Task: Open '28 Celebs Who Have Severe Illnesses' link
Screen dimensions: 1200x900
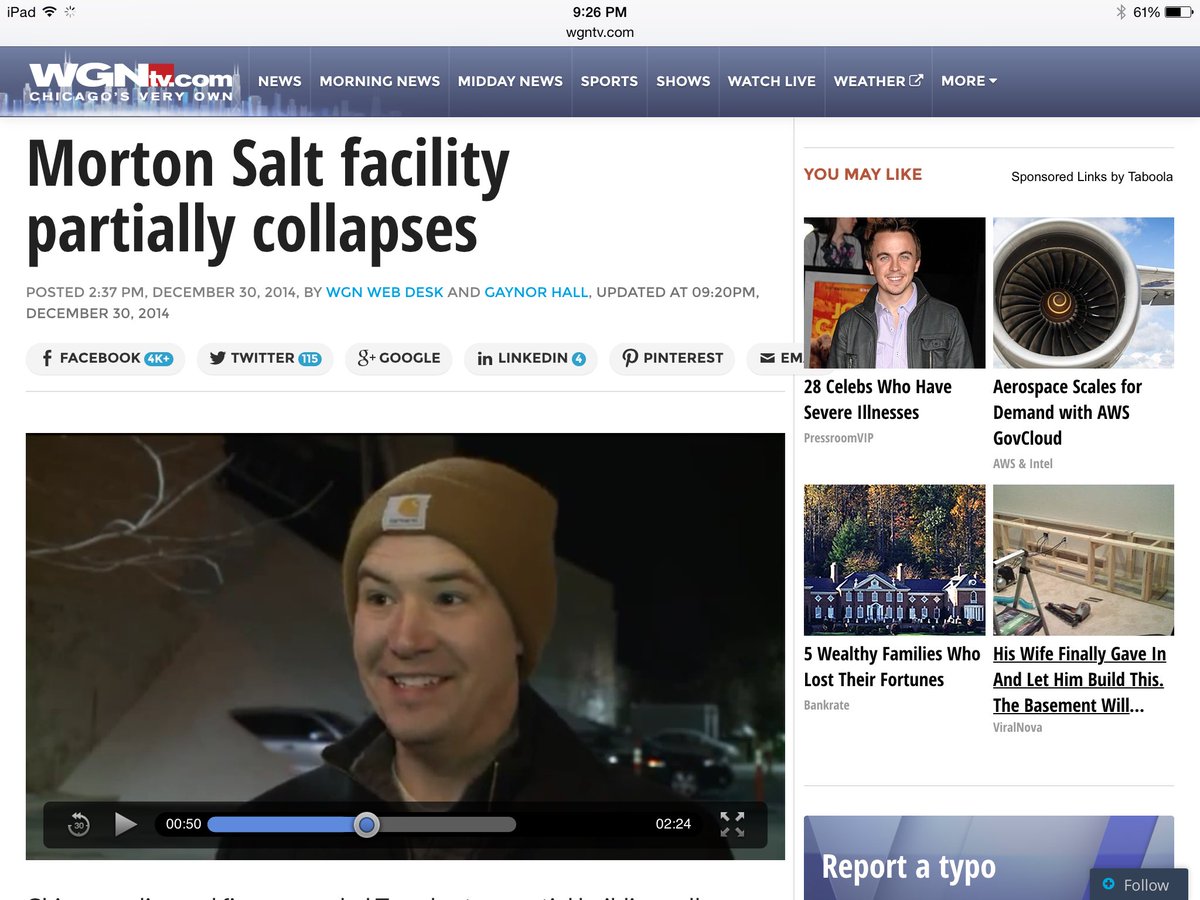Action: 878,399
